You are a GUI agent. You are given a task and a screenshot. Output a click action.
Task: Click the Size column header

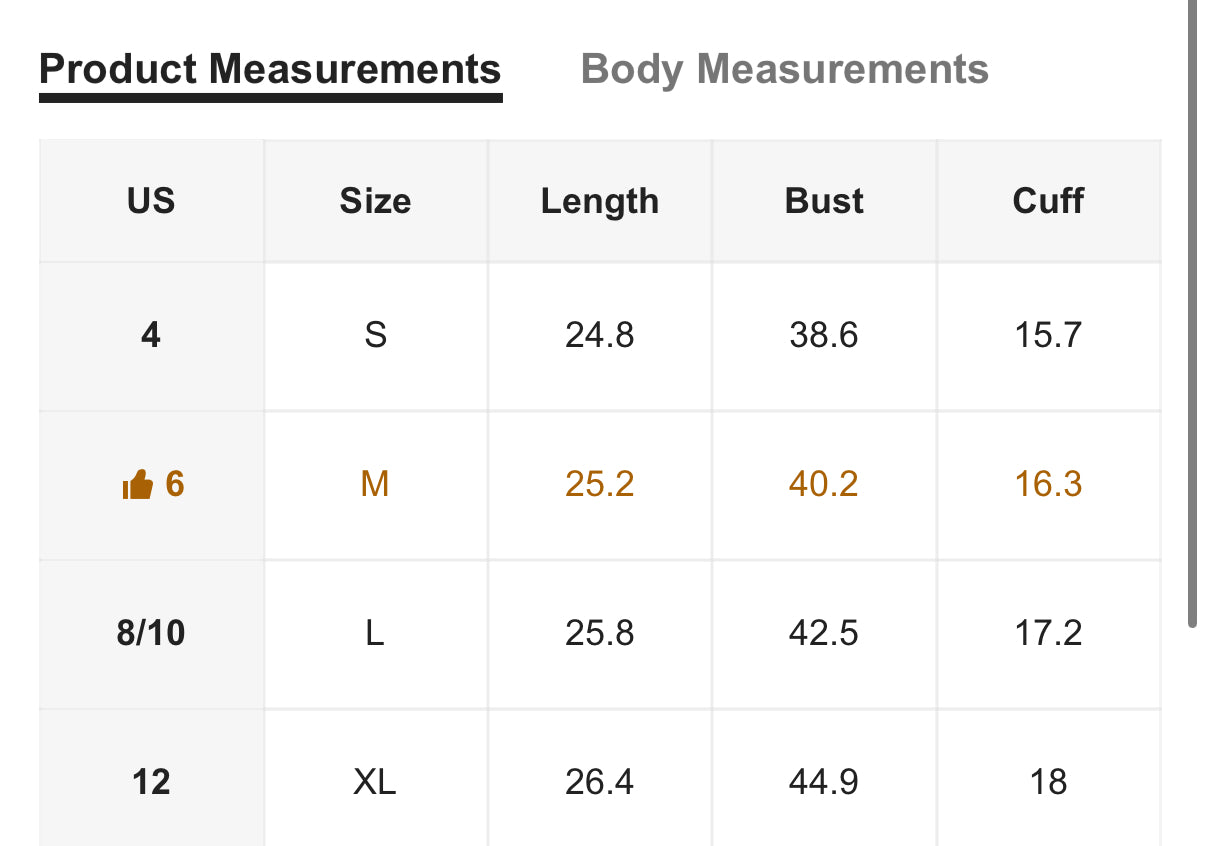[x=375, y=201]
